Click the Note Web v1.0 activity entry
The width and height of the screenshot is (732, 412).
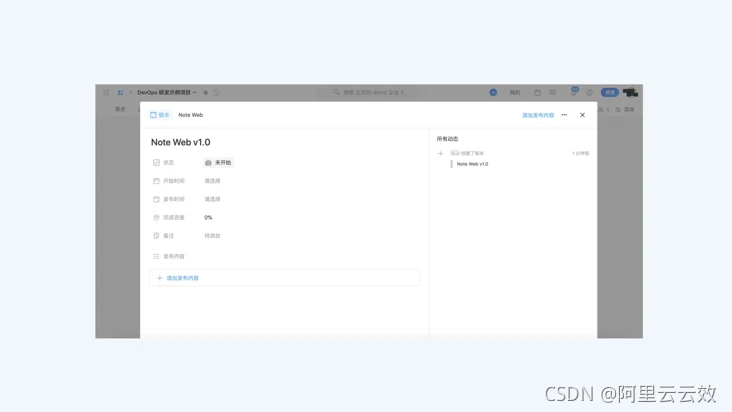coord(472,164)
